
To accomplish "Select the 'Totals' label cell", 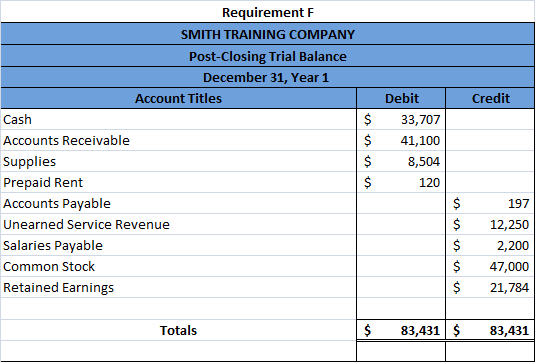I will click(178, 330).
